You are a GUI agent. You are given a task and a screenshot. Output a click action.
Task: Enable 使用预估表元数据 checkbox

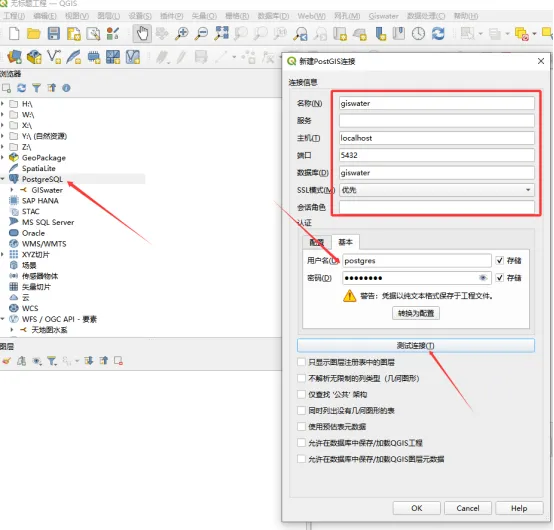tap(301, 427)
